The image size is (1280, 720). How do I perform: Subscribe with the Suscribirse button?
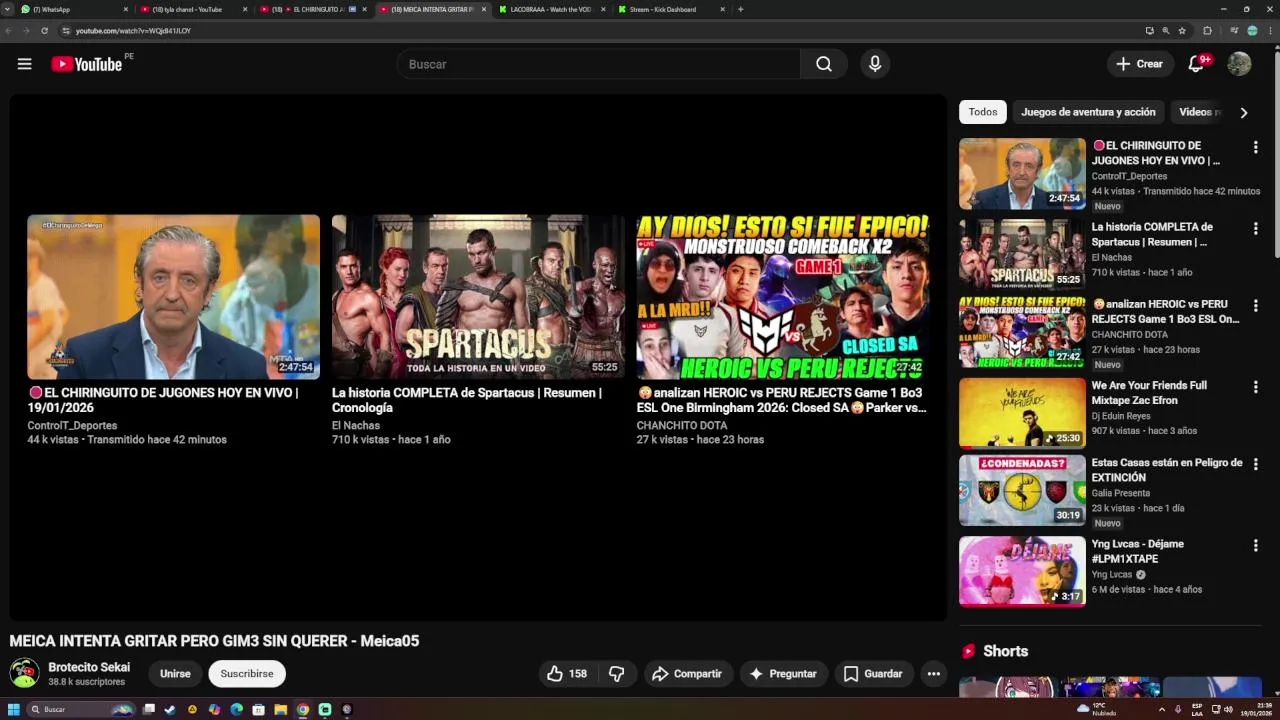tap(247, 674)
